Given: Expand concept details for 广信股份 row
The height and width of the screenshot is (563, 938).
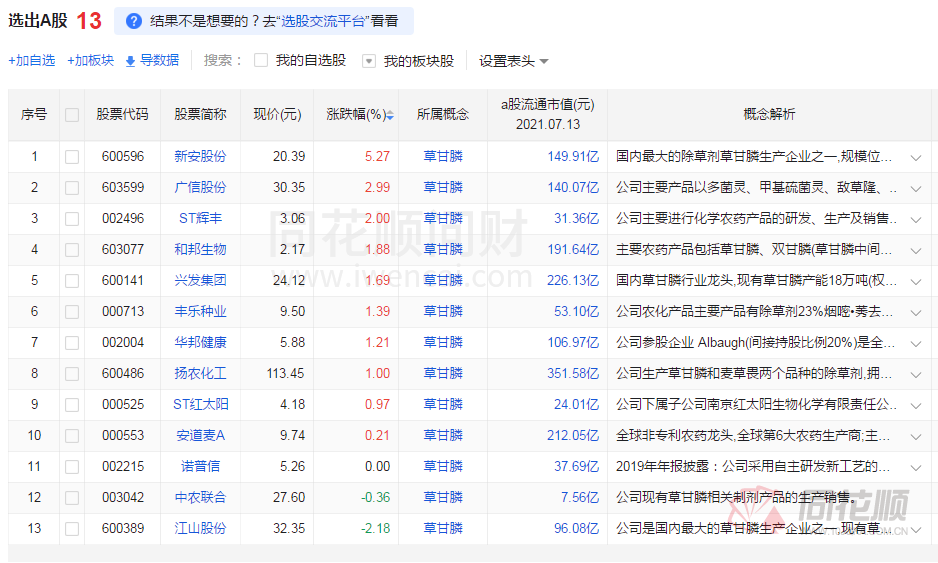Looking at the screenshot, I should pyautogui.click(x=916, y=189).
